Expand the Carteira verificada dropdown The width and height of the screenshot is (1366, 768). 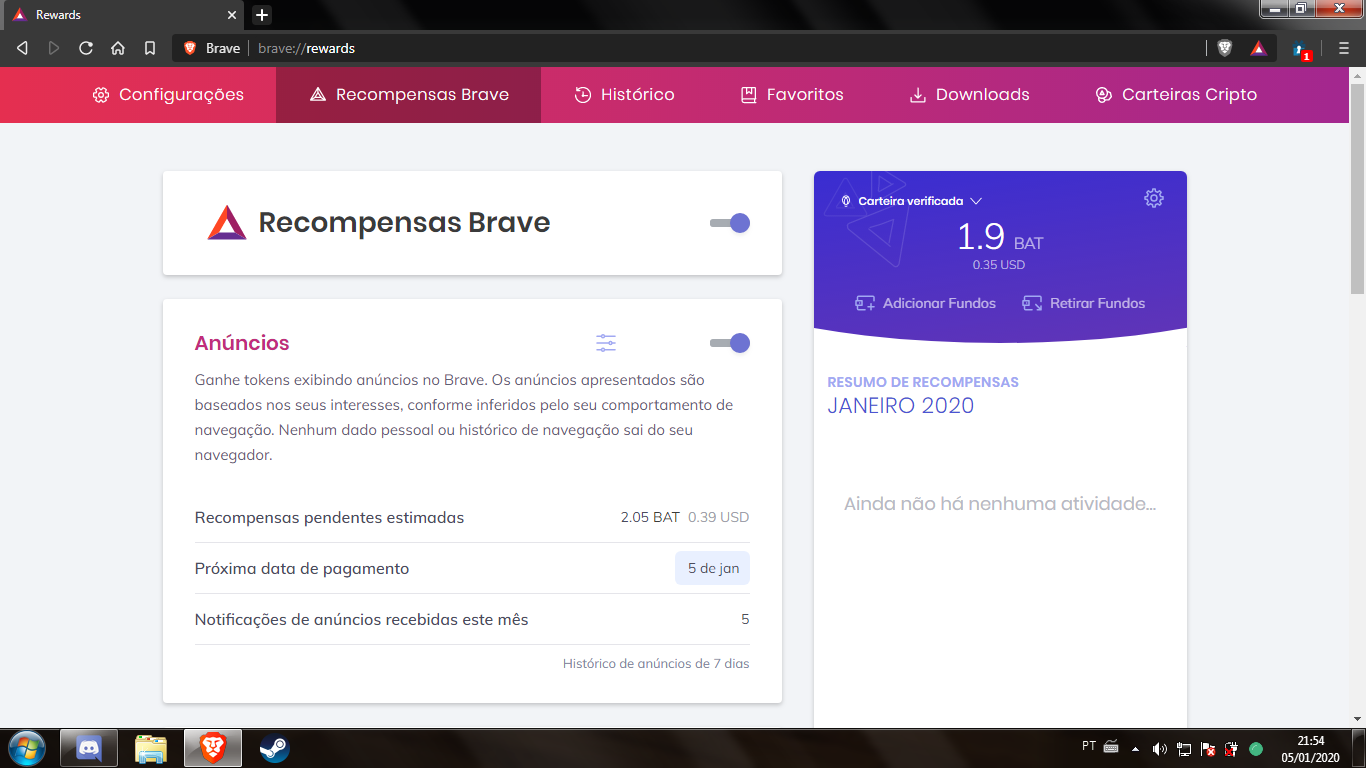click(x=911, y=201)
